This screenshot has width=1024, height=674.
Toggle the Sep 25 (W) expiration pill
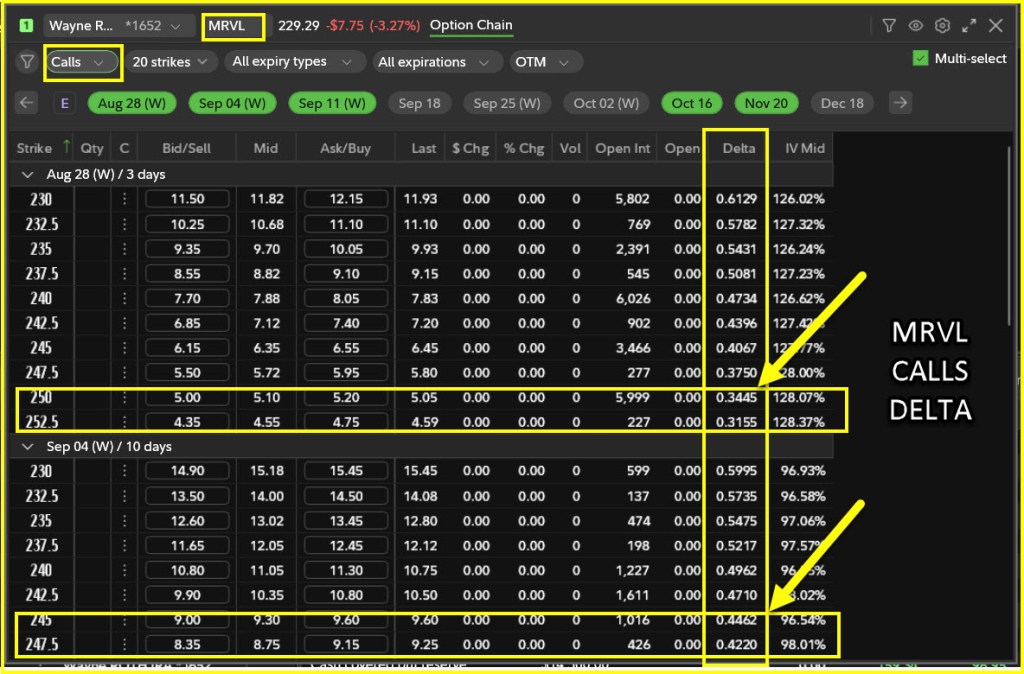(x=507, y=103)
